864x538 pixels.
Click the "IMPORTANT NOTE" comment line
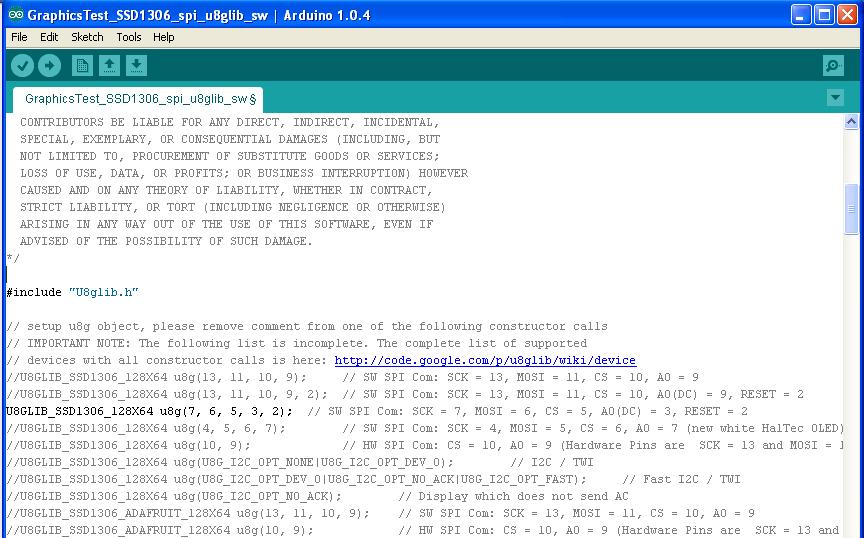click(296, 343)
